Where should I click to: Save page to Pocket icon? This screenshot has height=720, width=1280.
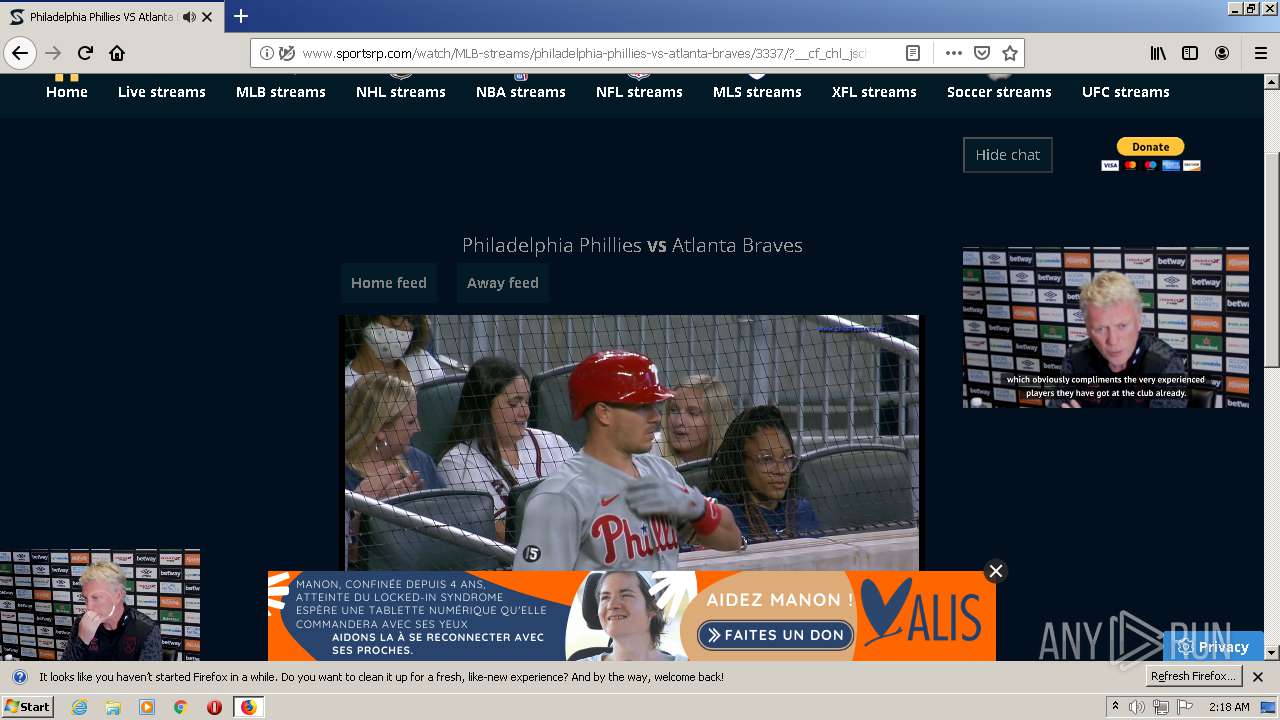(982, 53)
